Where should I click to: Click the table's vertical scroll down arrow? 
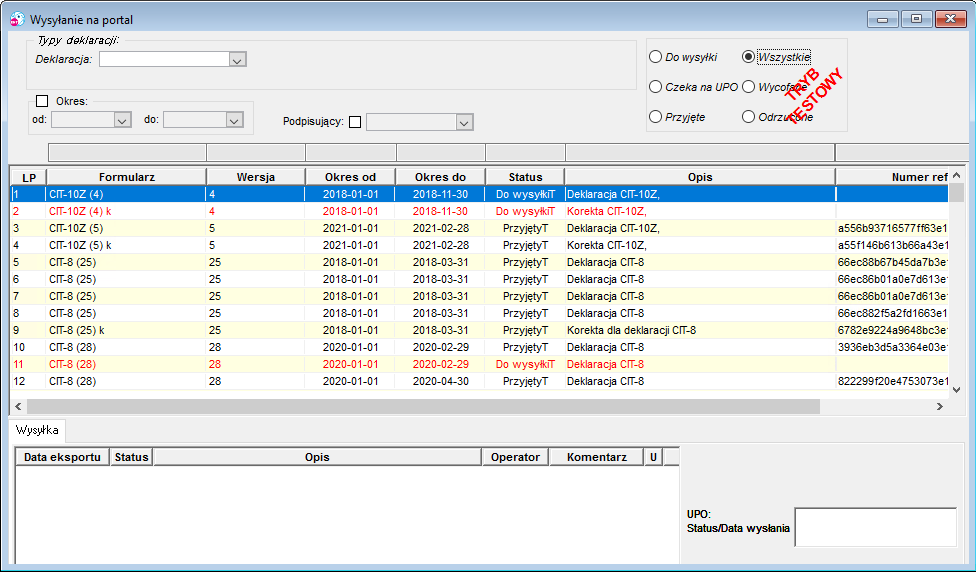957,390
